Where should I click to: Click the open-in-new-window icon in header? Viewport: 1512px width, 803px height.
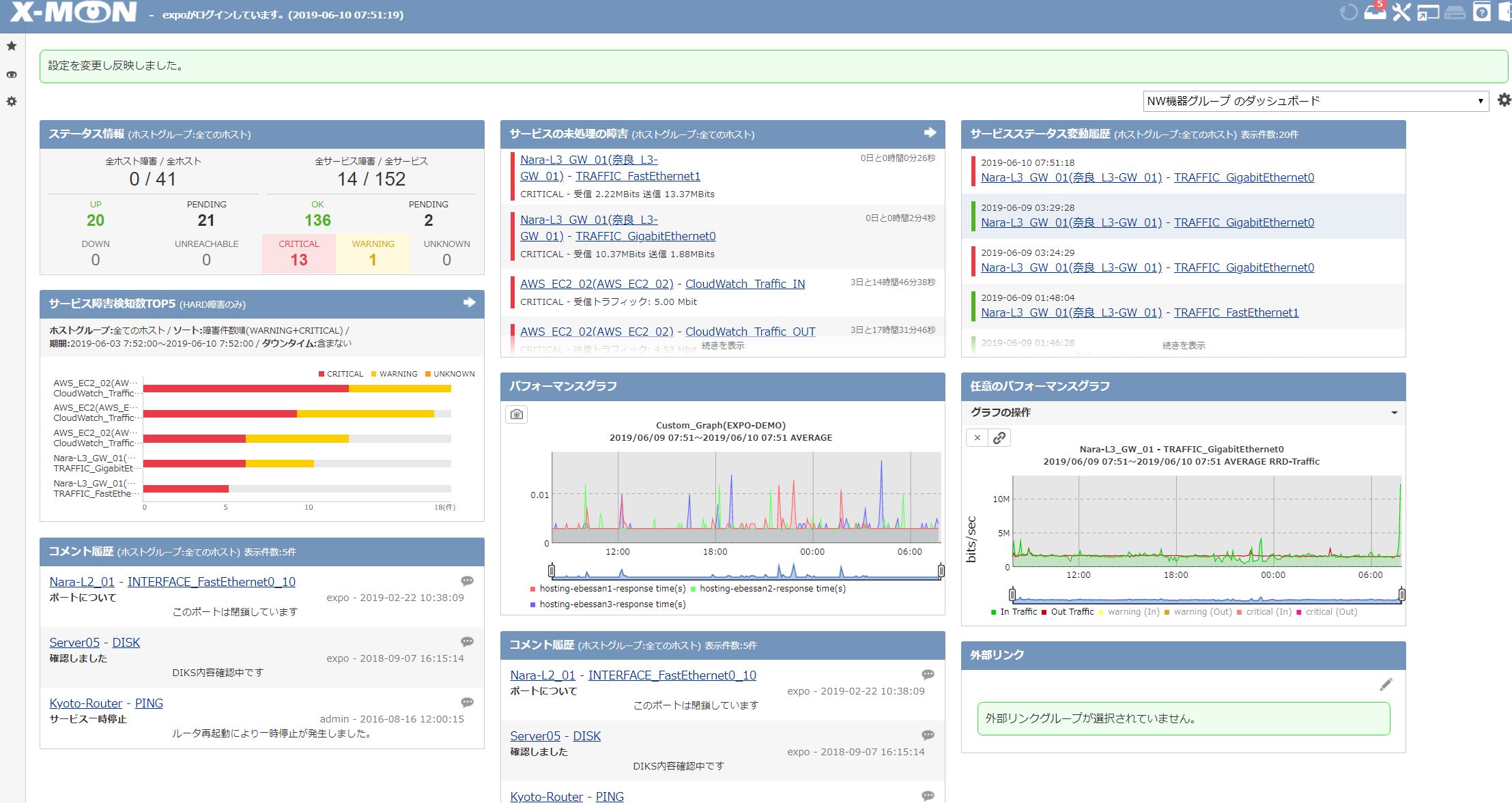pyautogui.click(x=1428, y=12)
